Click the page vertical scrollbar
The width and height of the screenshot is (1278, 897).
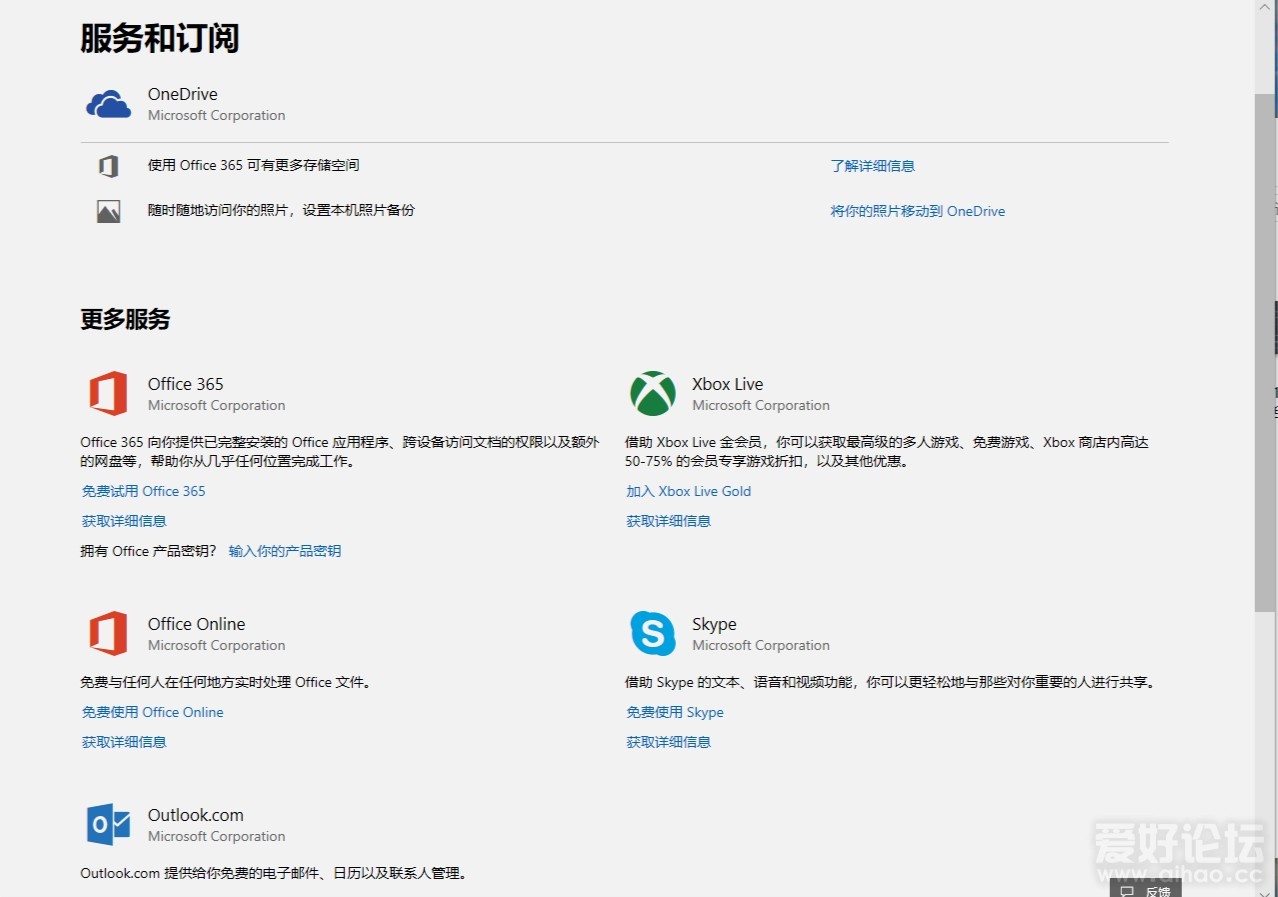point(1265,350)
